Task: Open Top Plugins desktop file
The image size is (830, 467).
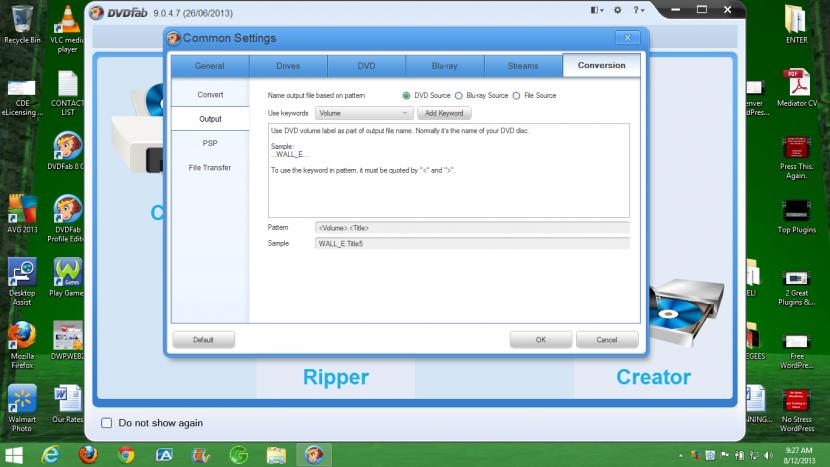Action: click(x=796, y=217)
